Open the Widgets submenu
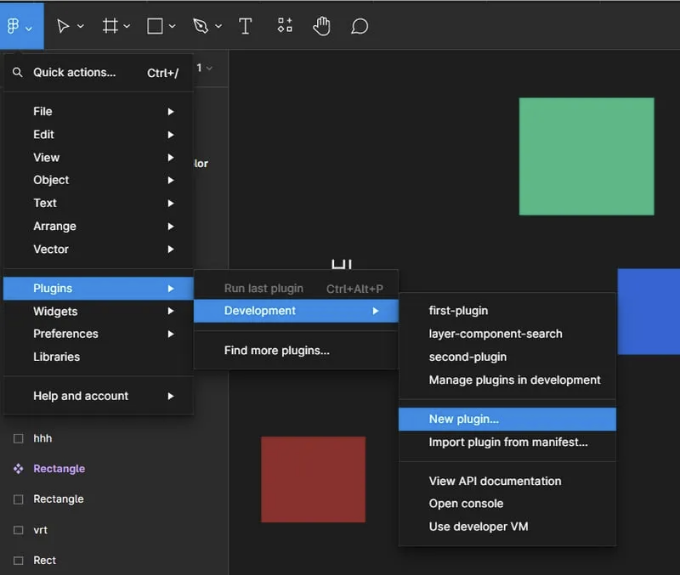The image size is (680, 575). [x=98, y=311]
